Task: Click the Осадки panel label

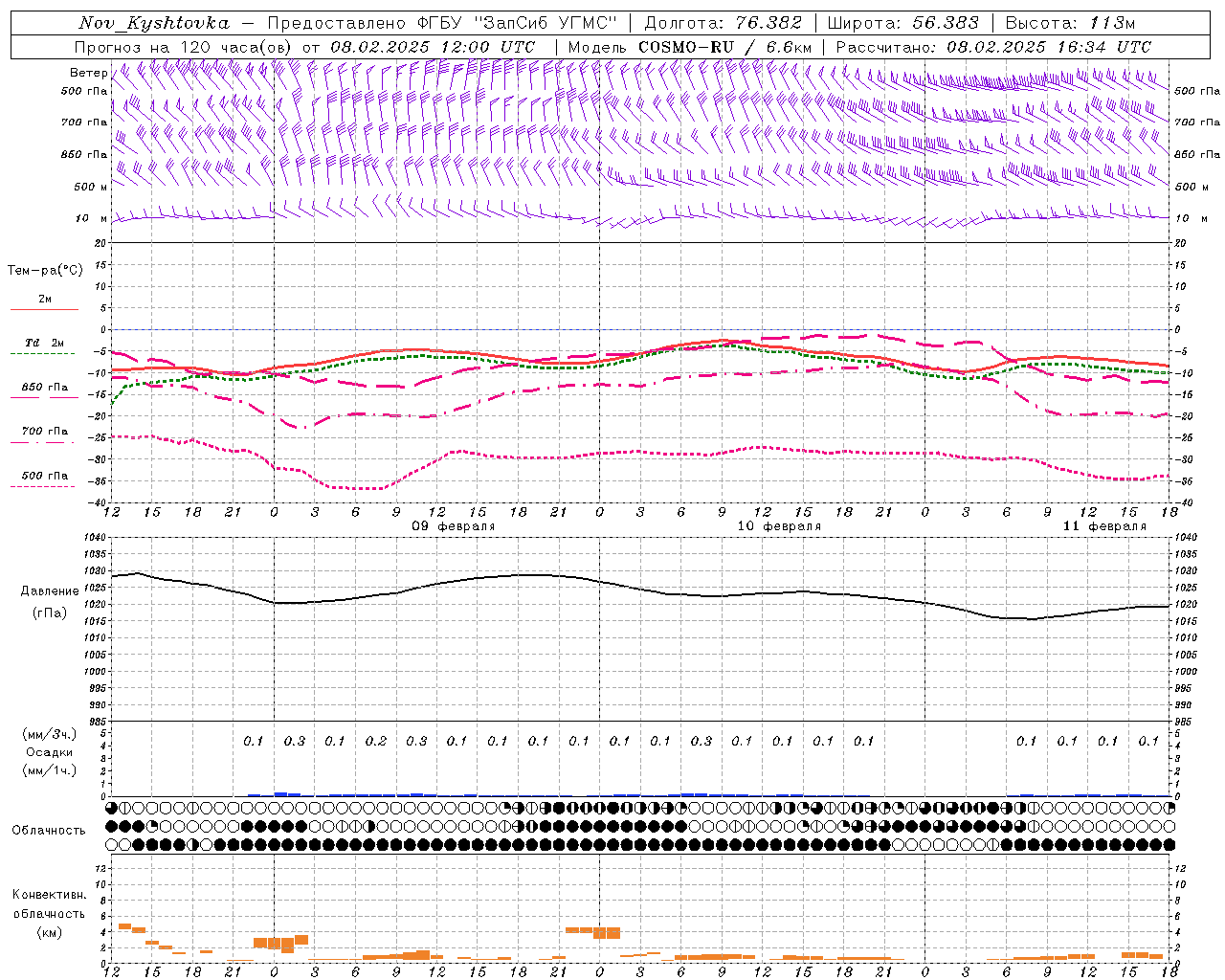Action: click(x=49, y=752)
